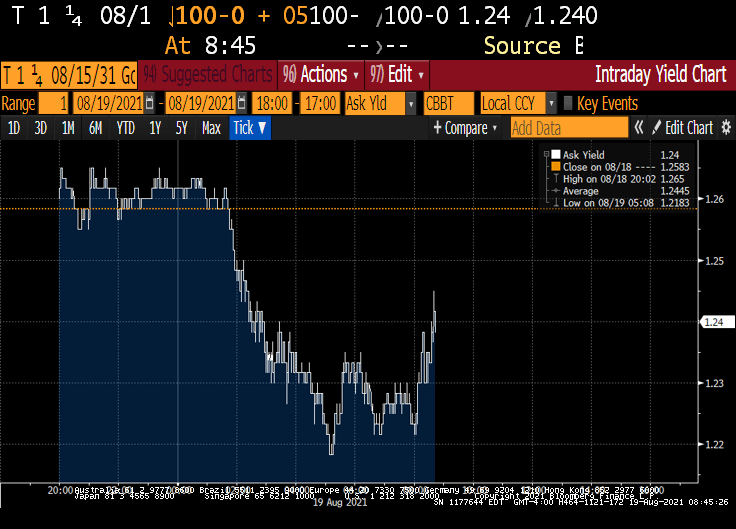736x529 pixels.
Task: Open the Local CCY currency dropdown
Action: coord(548,104)
